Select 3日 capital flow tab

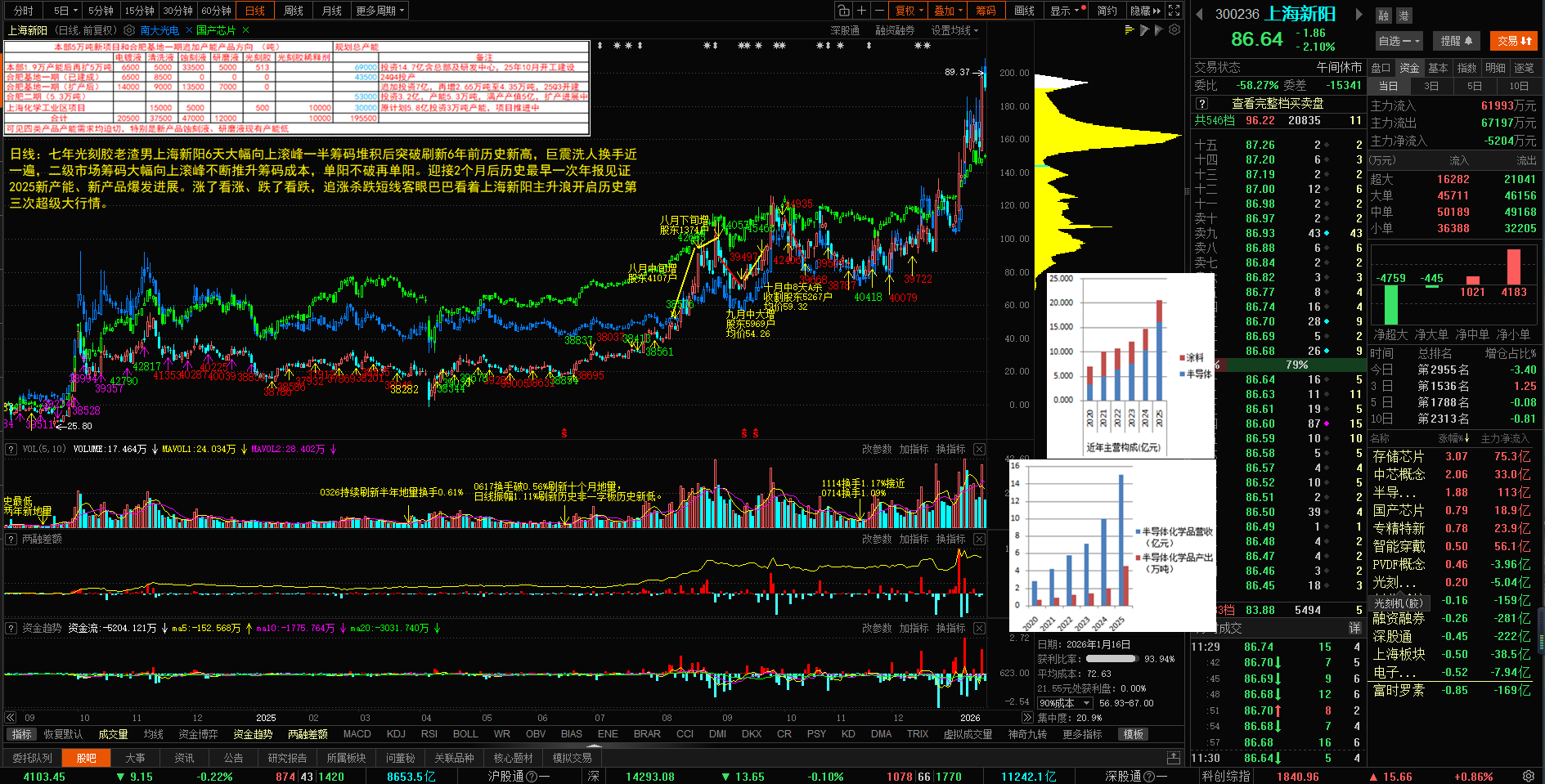tap(1431, 86)
